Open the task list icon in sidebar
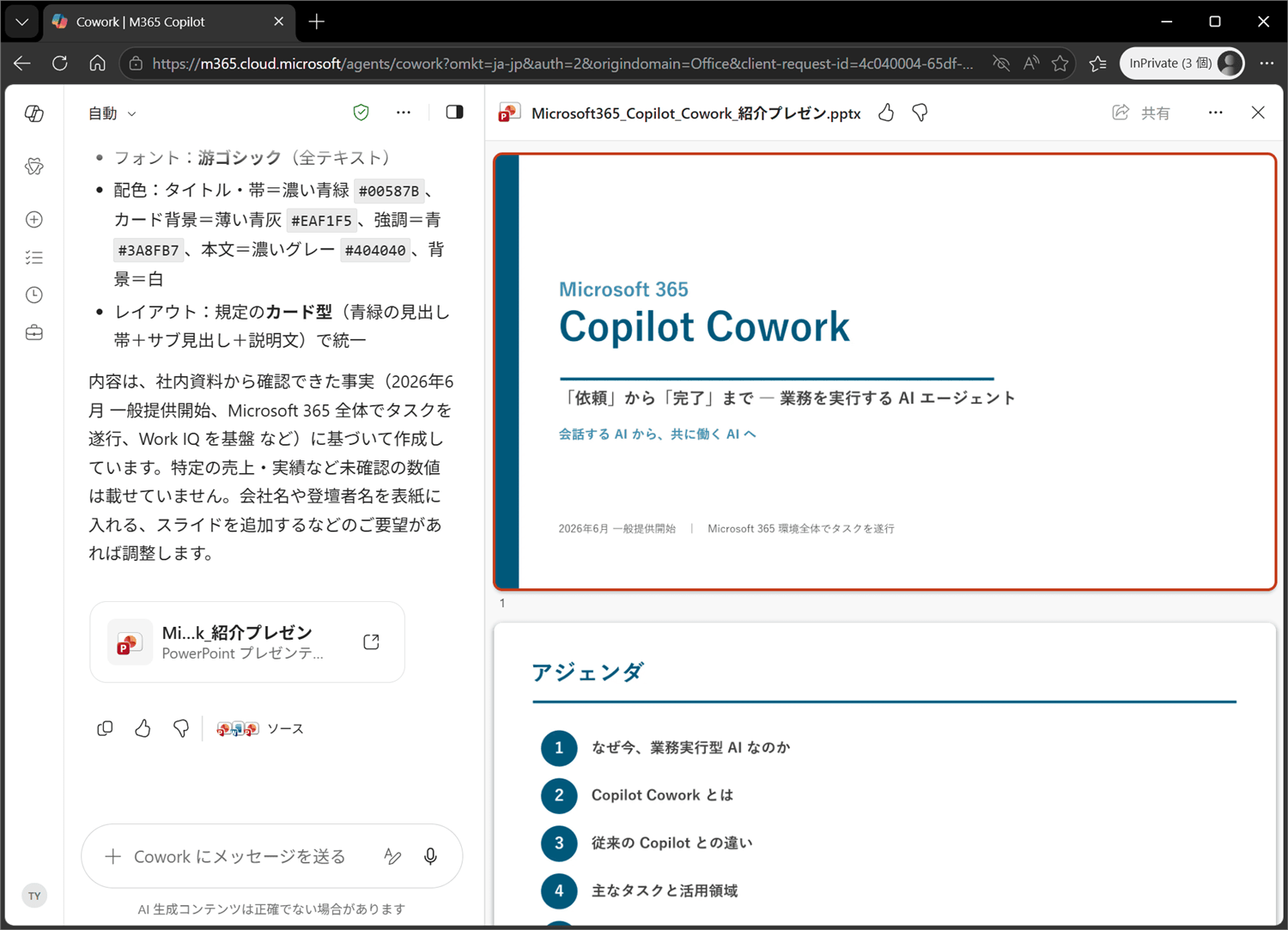The image size is (1288, 930). 34,258
